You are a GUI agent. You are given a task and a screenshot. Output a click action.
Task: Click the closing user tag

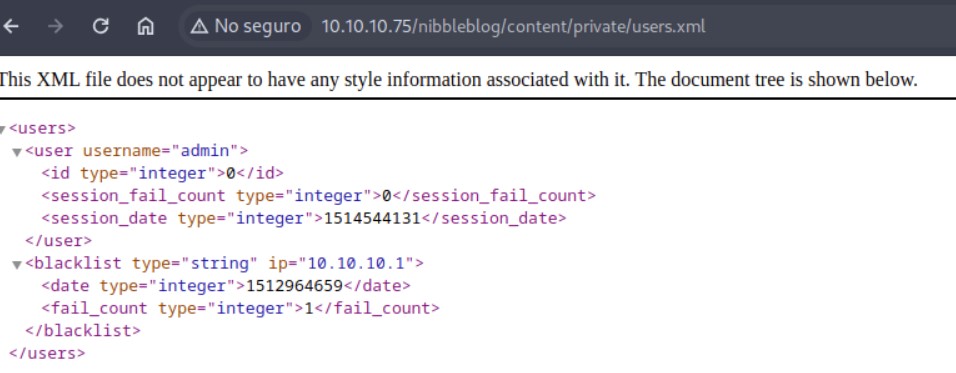pyautogui.click(x=59, y=241)
